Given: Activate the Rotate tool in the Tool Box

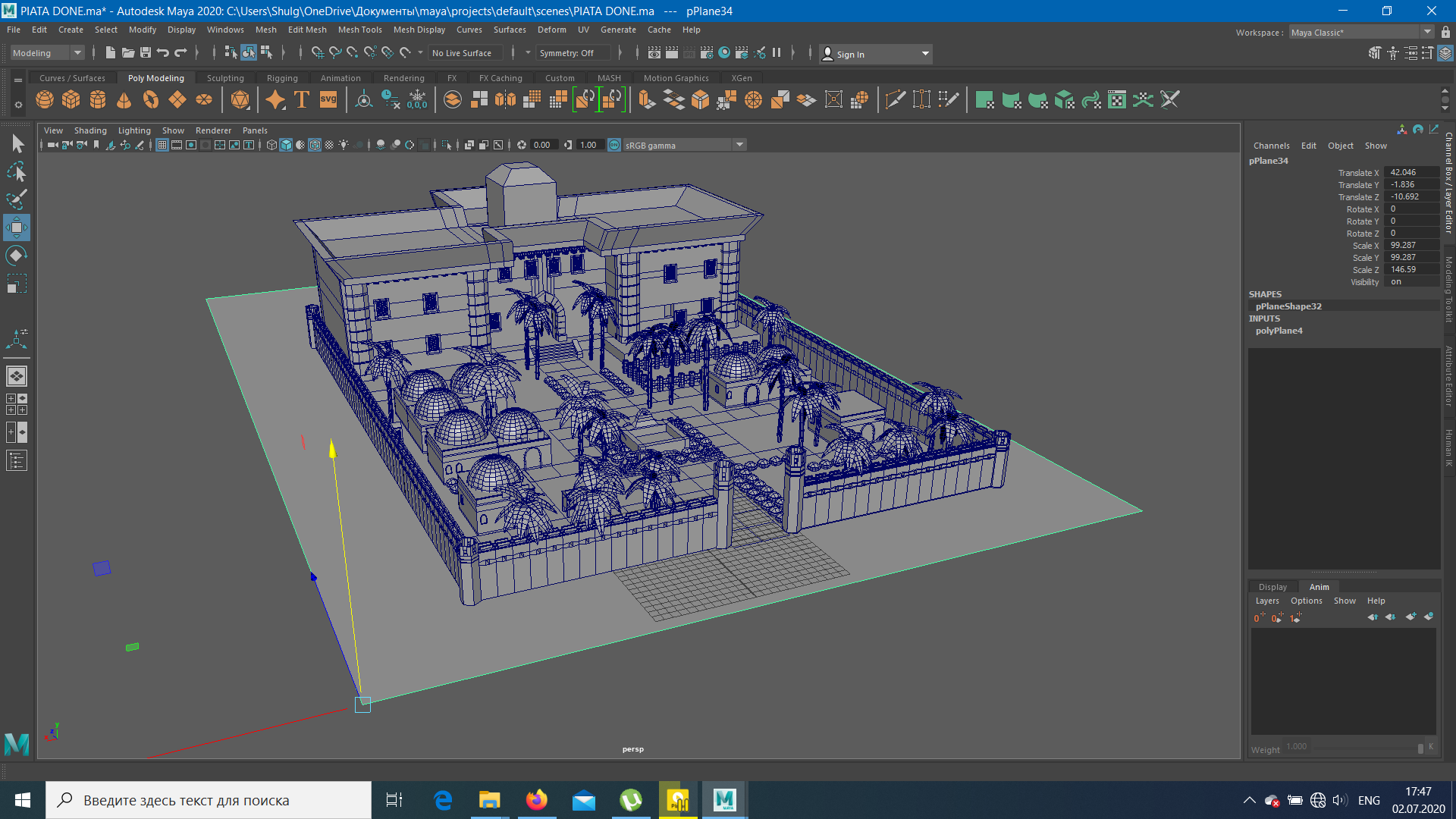Looking at the screenshot, I should [17, 256].
